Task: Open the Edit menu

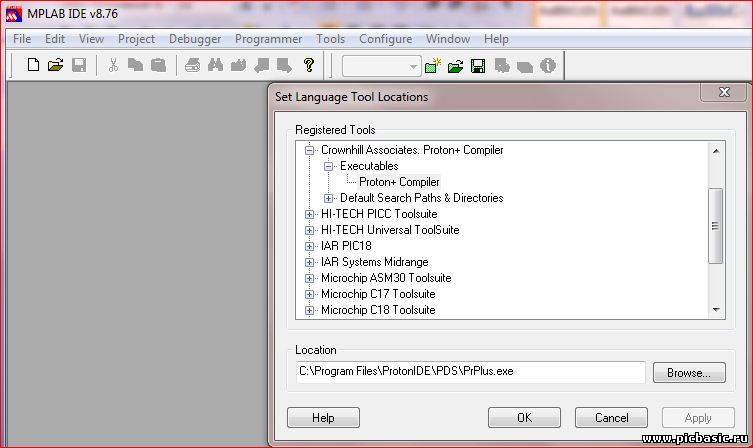Action: [55, 39]
